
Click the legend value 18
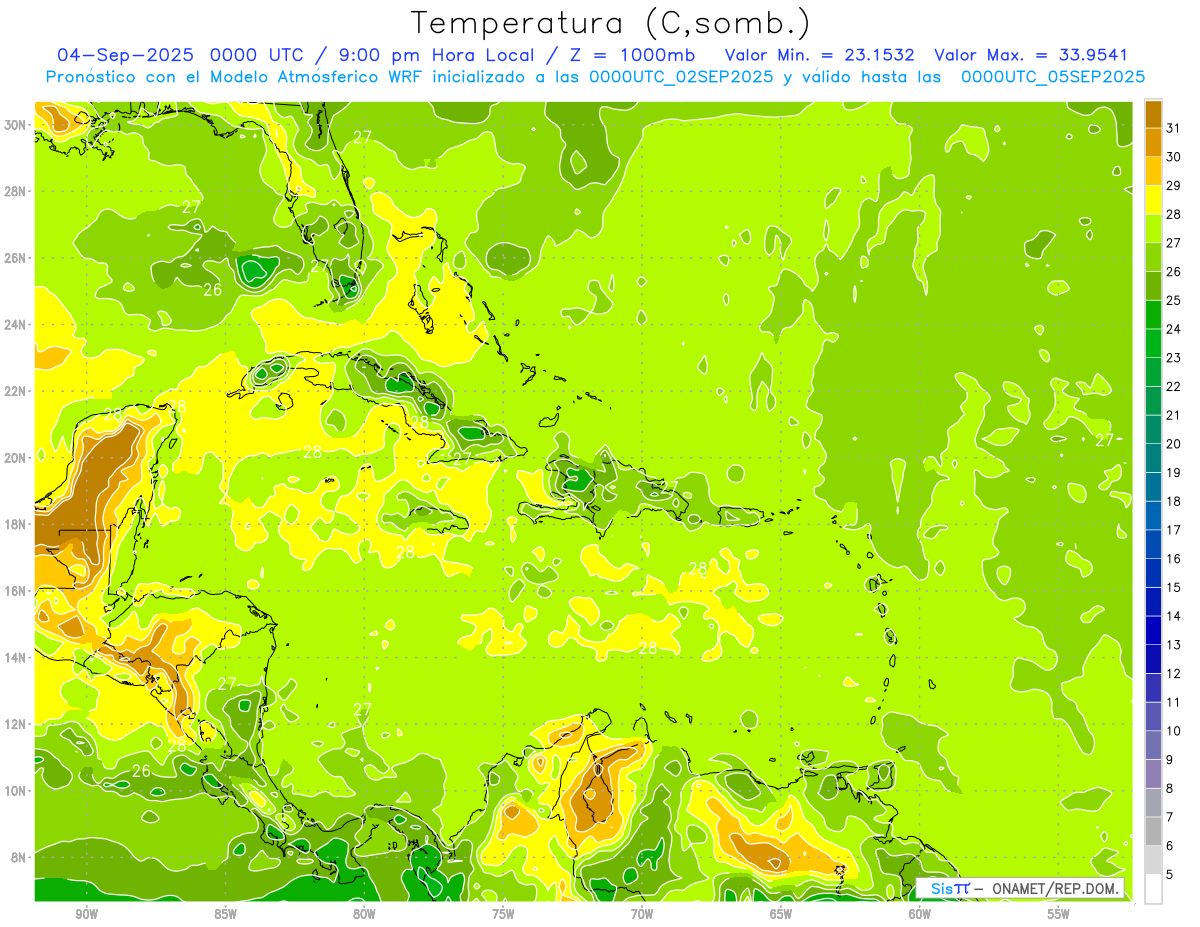1174,501
